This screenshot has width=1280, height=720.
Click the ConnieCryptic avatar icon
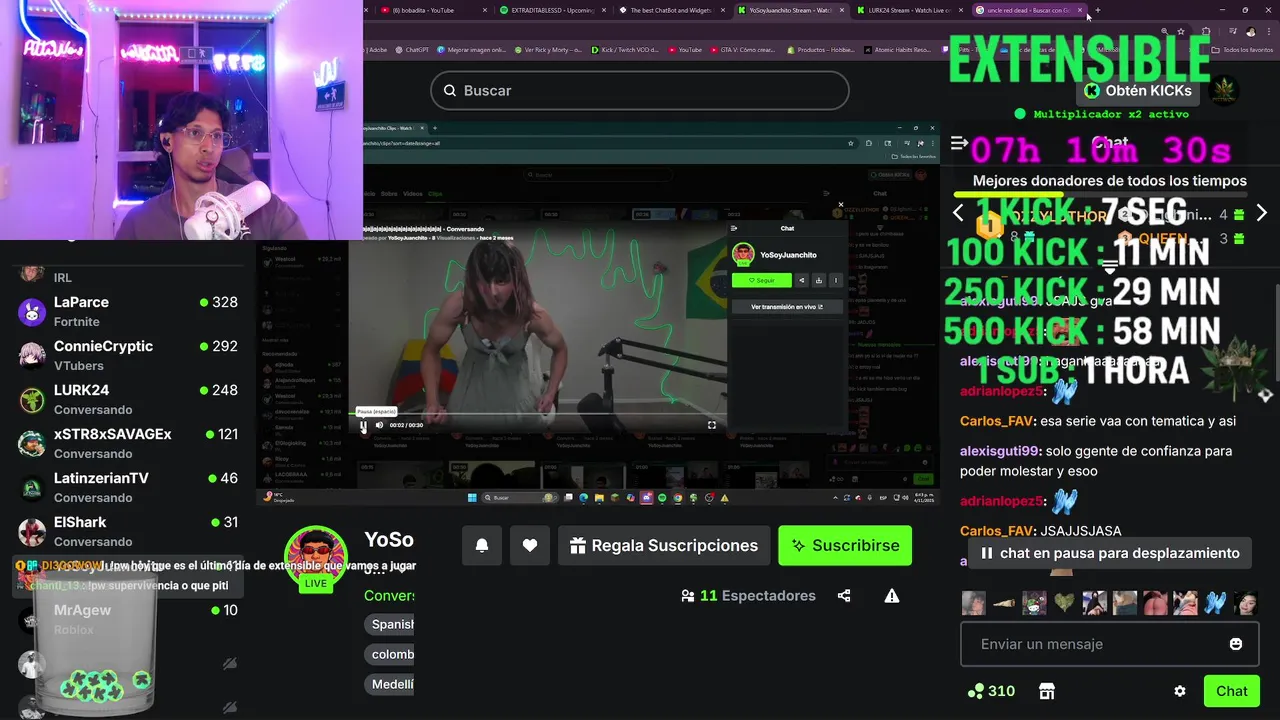(x=32, y=355)
